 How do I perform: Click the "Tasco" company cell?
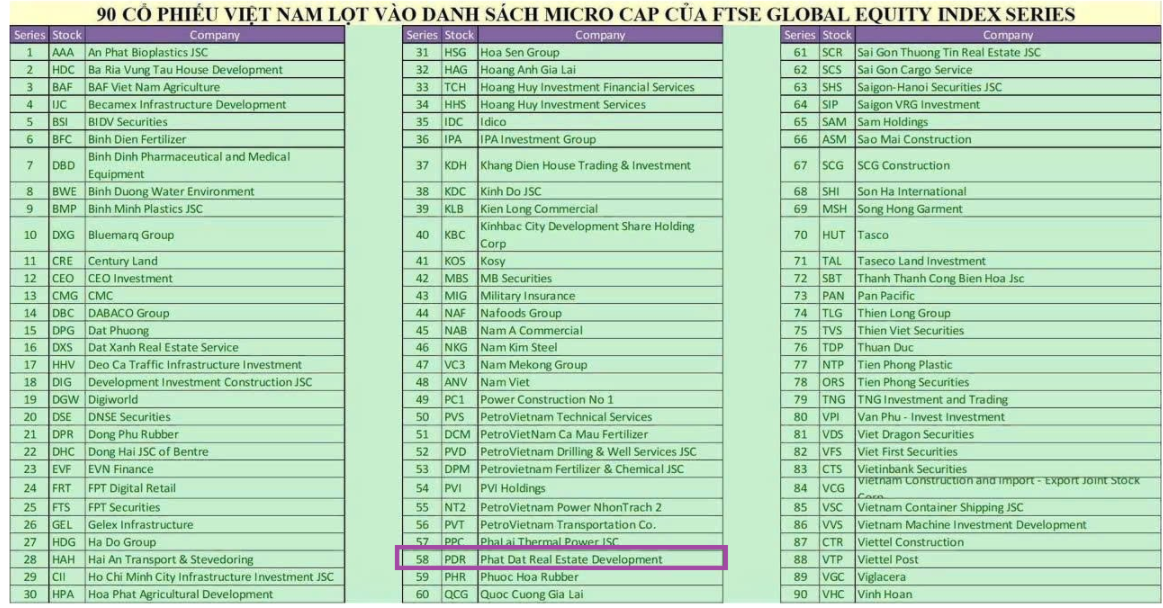point(1007,234)
